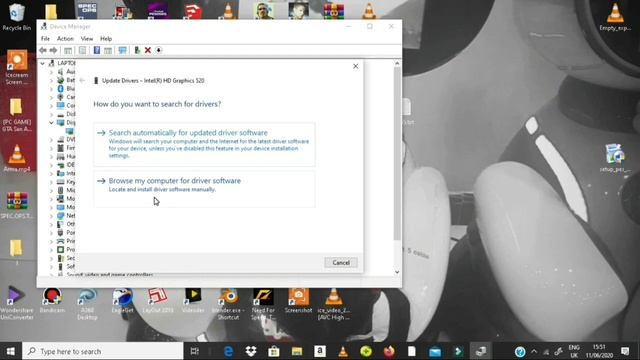This screenshot has height=360, width=640.
Task: Expand the IDE controllers node chevron
Action: 51,165
